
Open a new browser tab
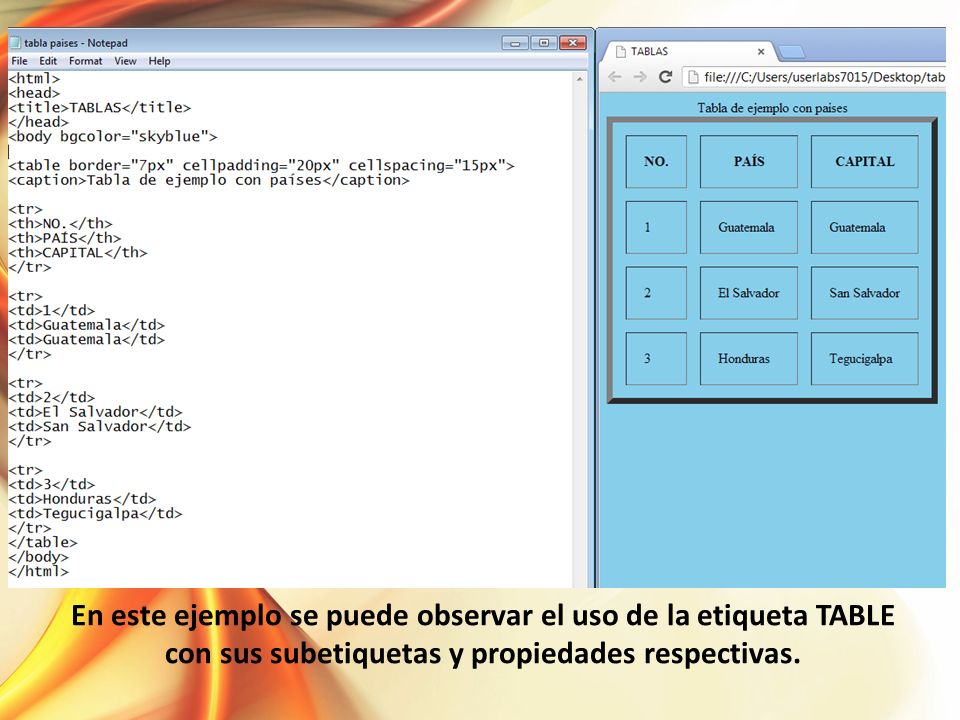[792, 52]
